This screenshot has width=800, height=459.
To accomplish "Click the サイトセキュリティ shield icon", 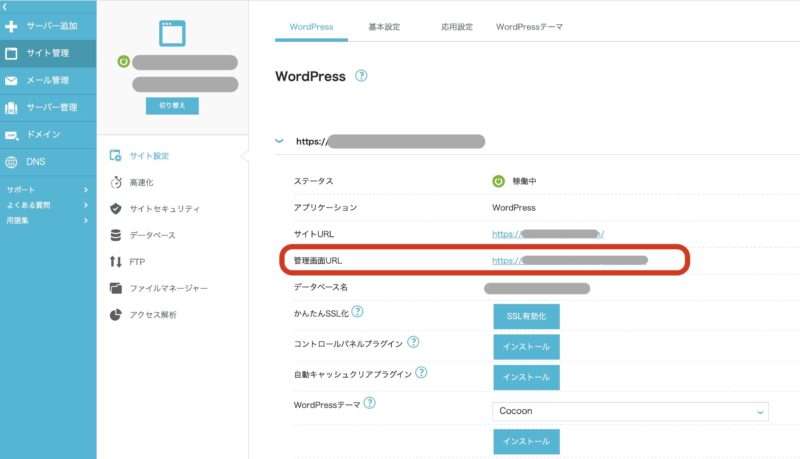I will (x=116, y=209).
